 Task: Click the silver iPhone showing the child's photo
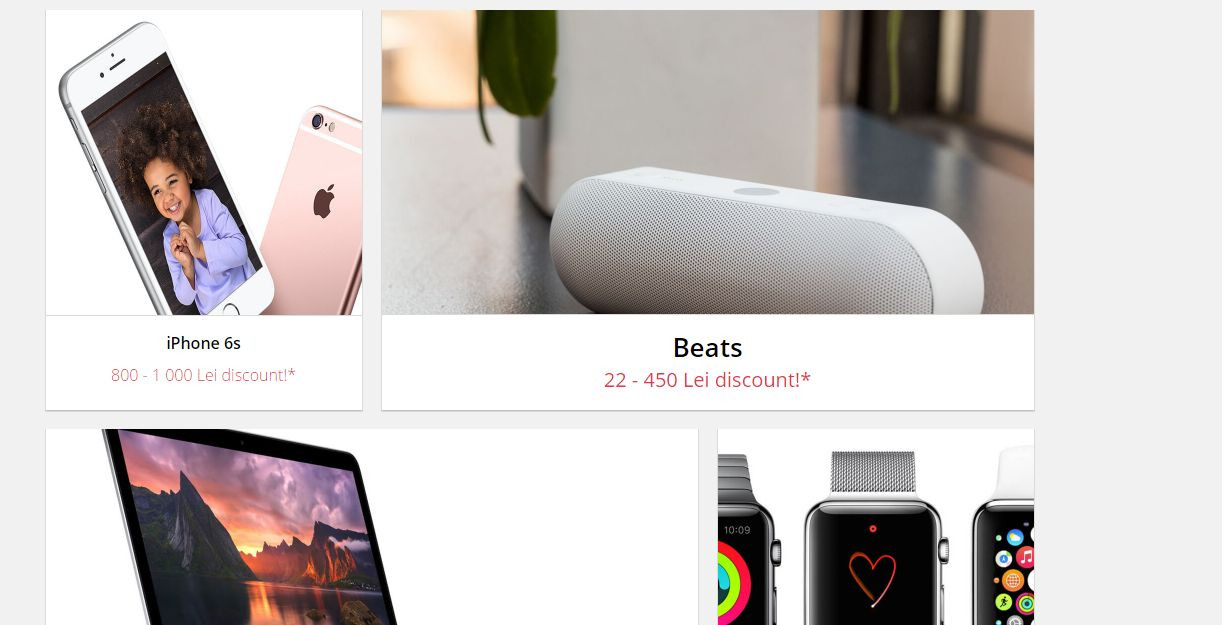165,168
